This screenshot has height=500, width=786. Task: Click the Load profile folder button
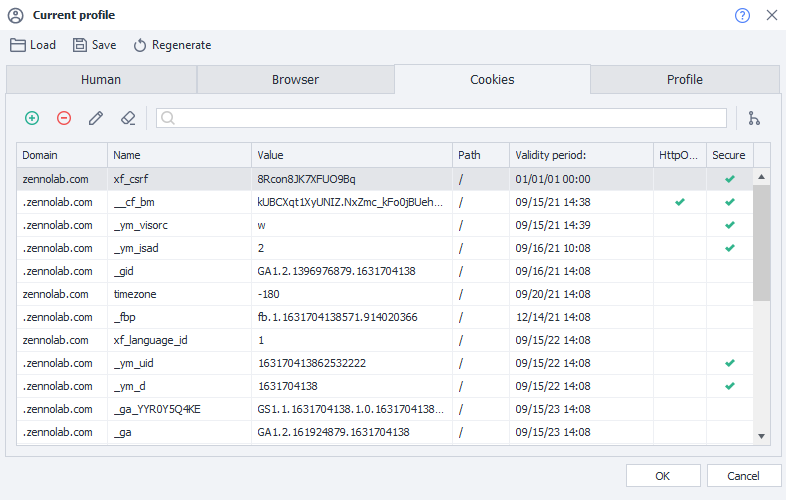tap(33, 45)
